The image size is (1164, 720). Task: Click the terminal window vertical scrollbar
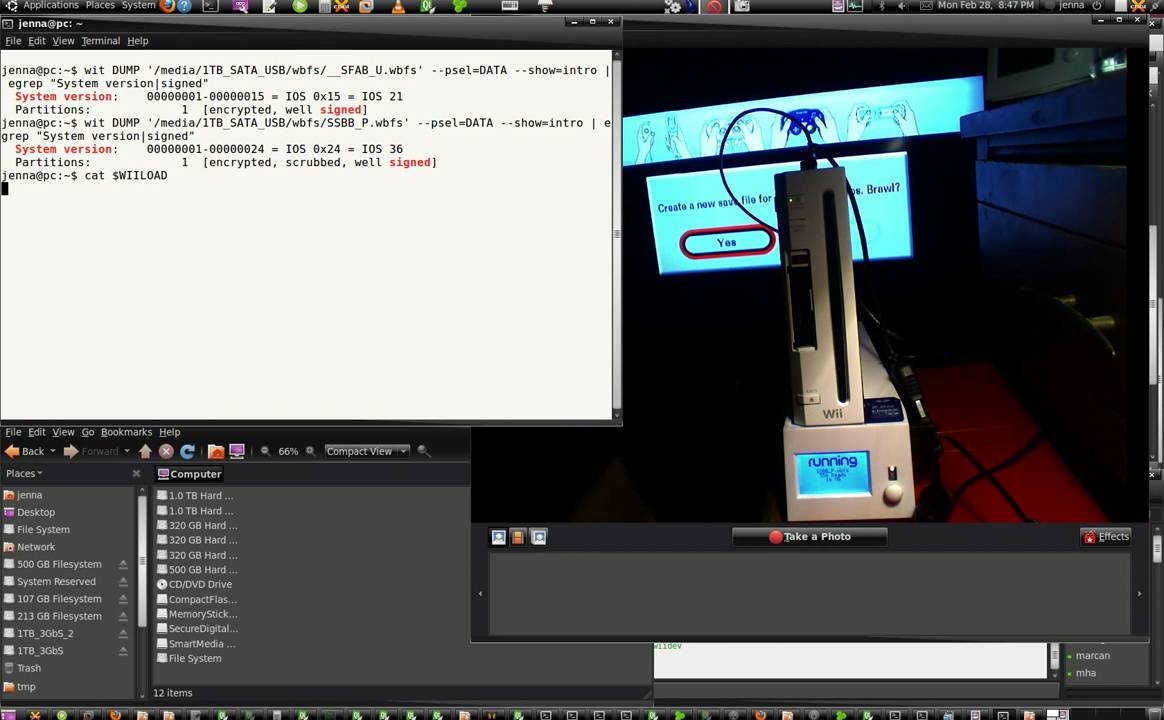point(616,234)
